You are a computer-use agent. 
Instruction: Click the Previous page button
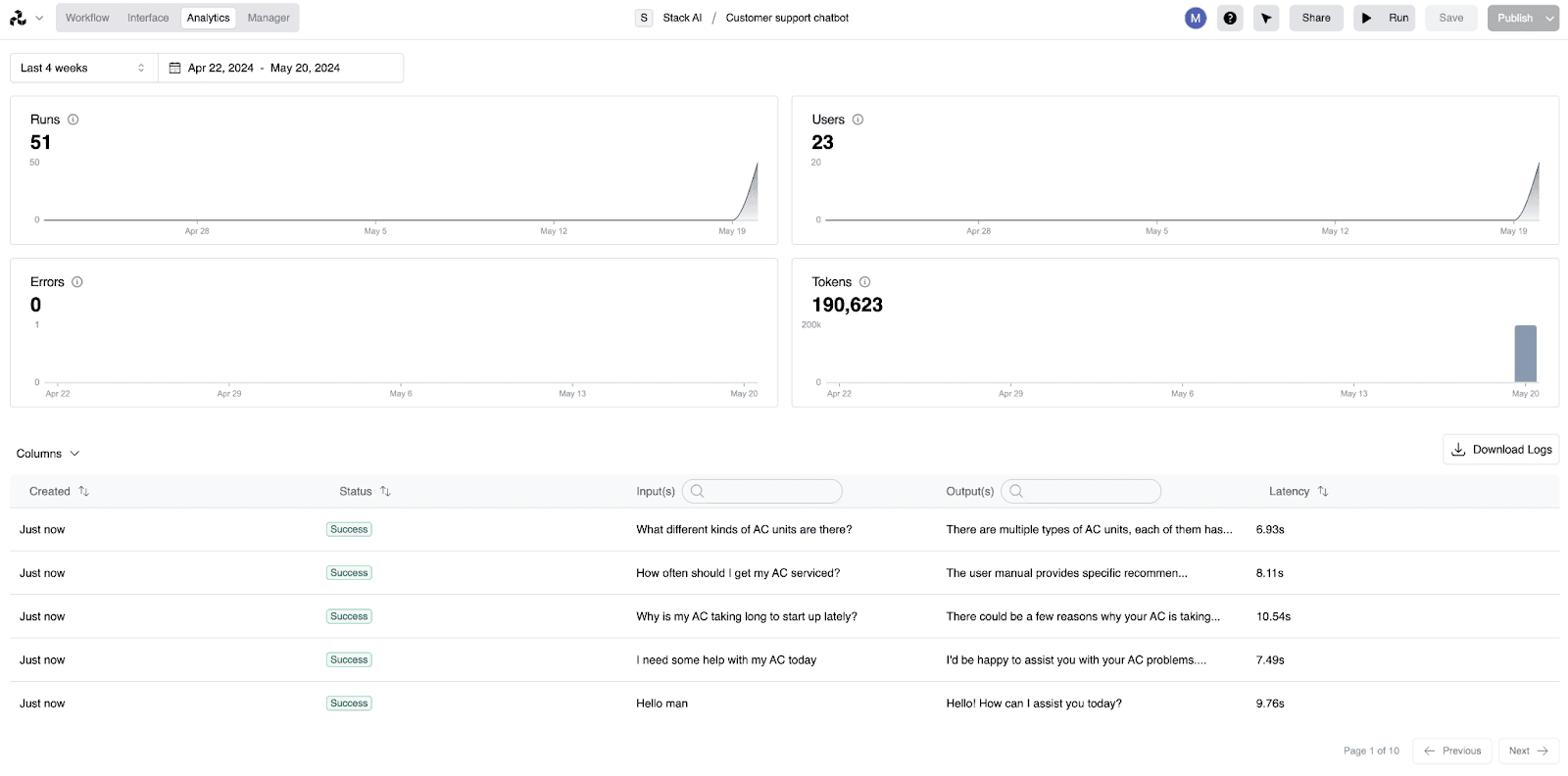pyautogui.click(x=1452, y=751)
